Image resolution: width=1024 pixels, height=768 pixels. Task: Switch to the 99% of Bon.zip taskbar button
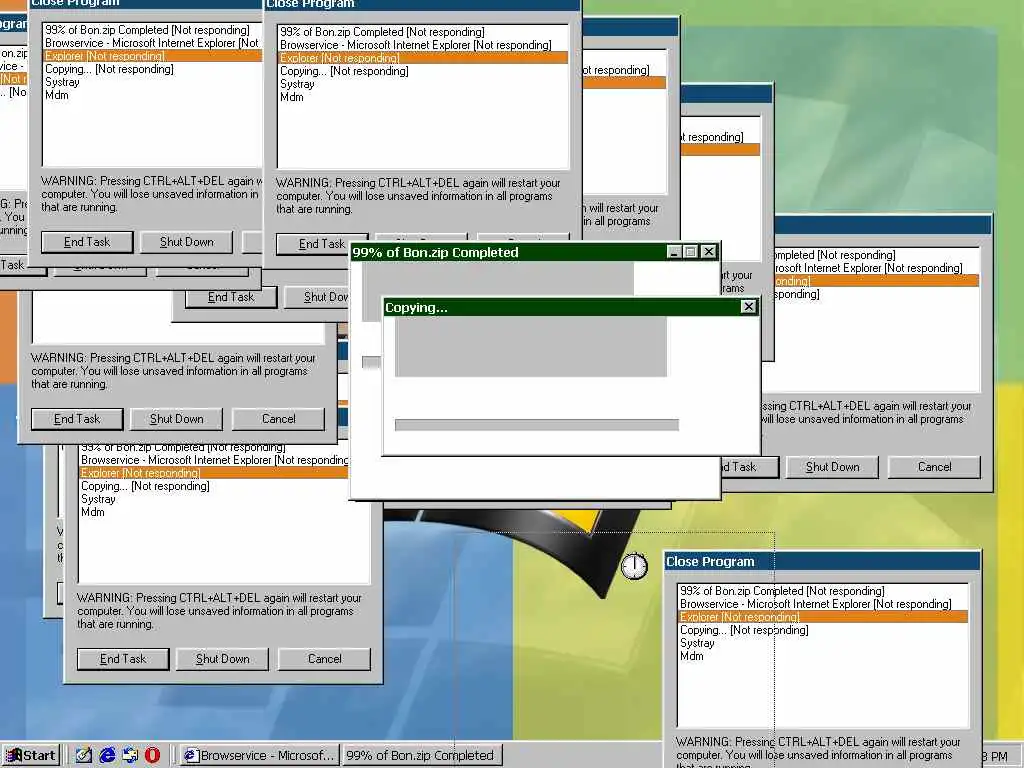tap(422, 756)
